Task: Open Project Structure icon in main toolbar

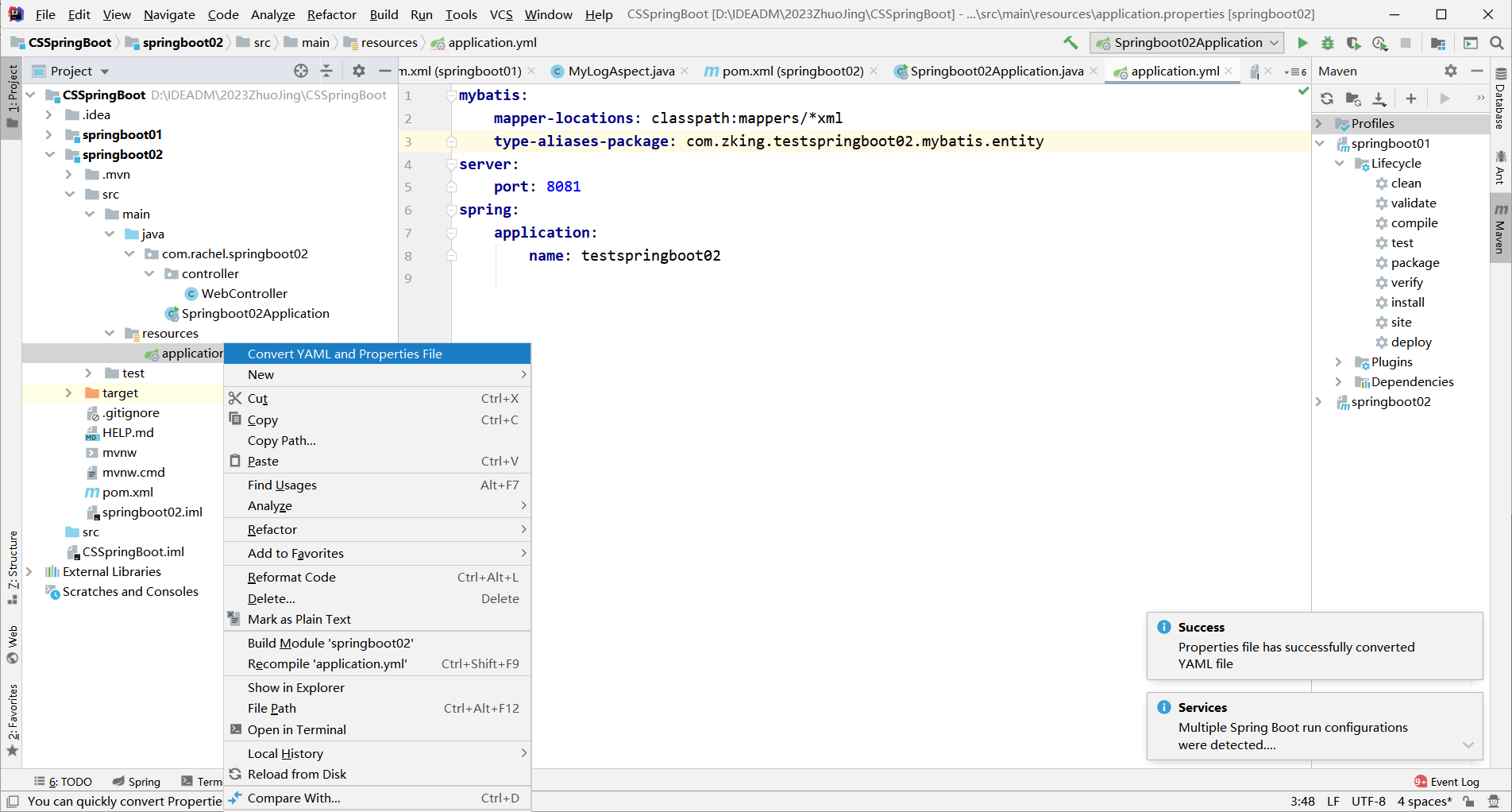Action: pos(1437,43)
